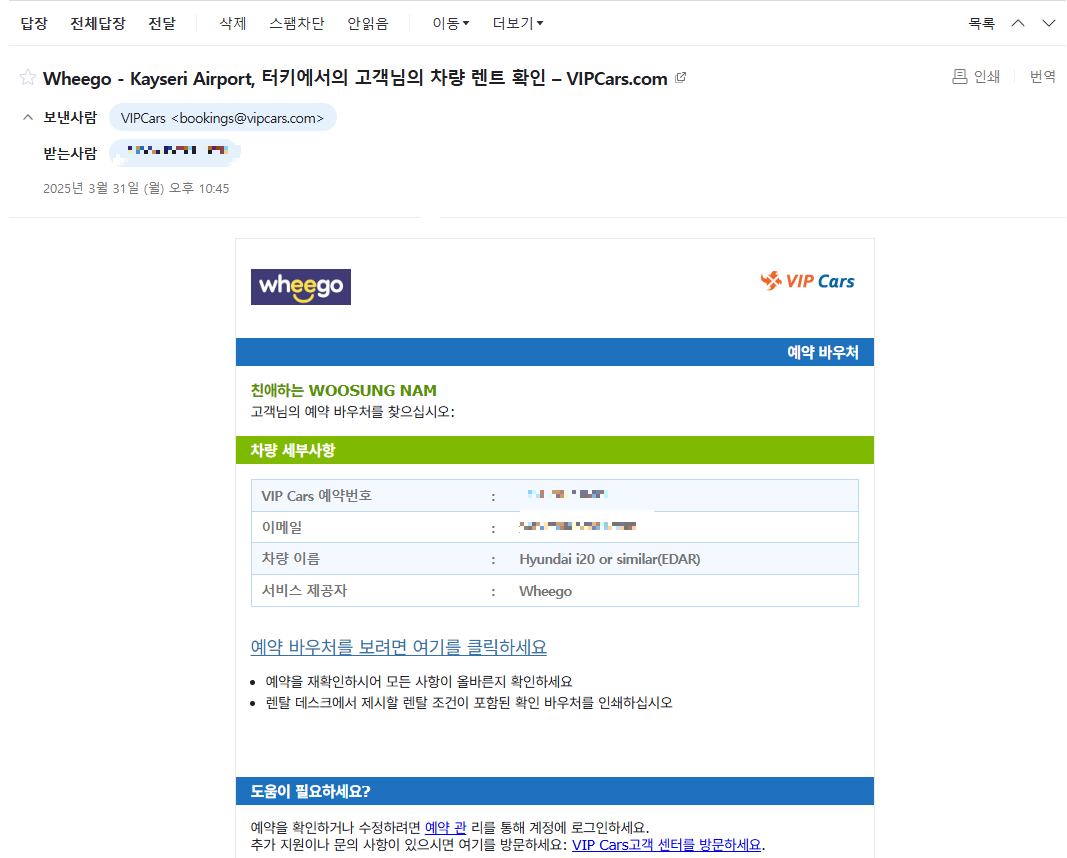
Task: Open email in new window icon
Action: click(680, 78)
